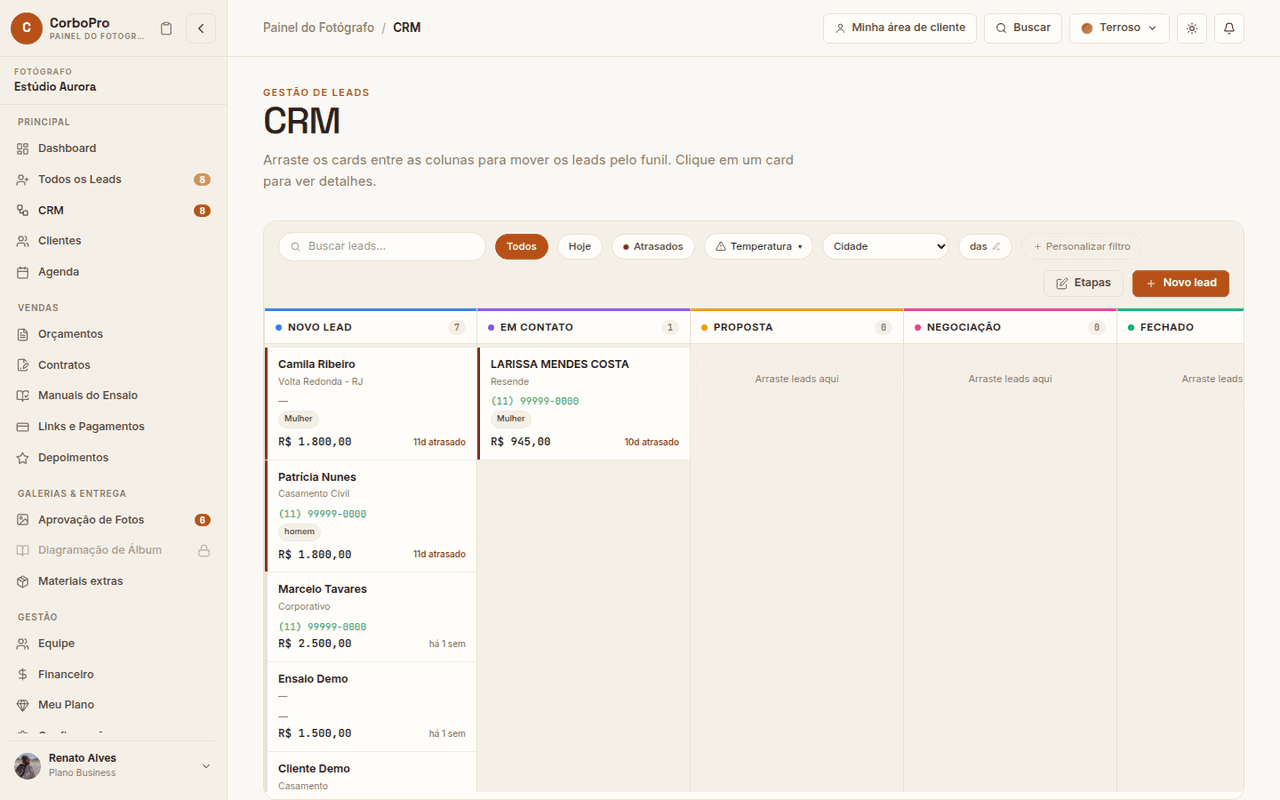Screen dimensions: 1280x800
Task: Click the lock icon on Diagramação de Álbum
Action: pyautogui.click(x=204, y=550)
